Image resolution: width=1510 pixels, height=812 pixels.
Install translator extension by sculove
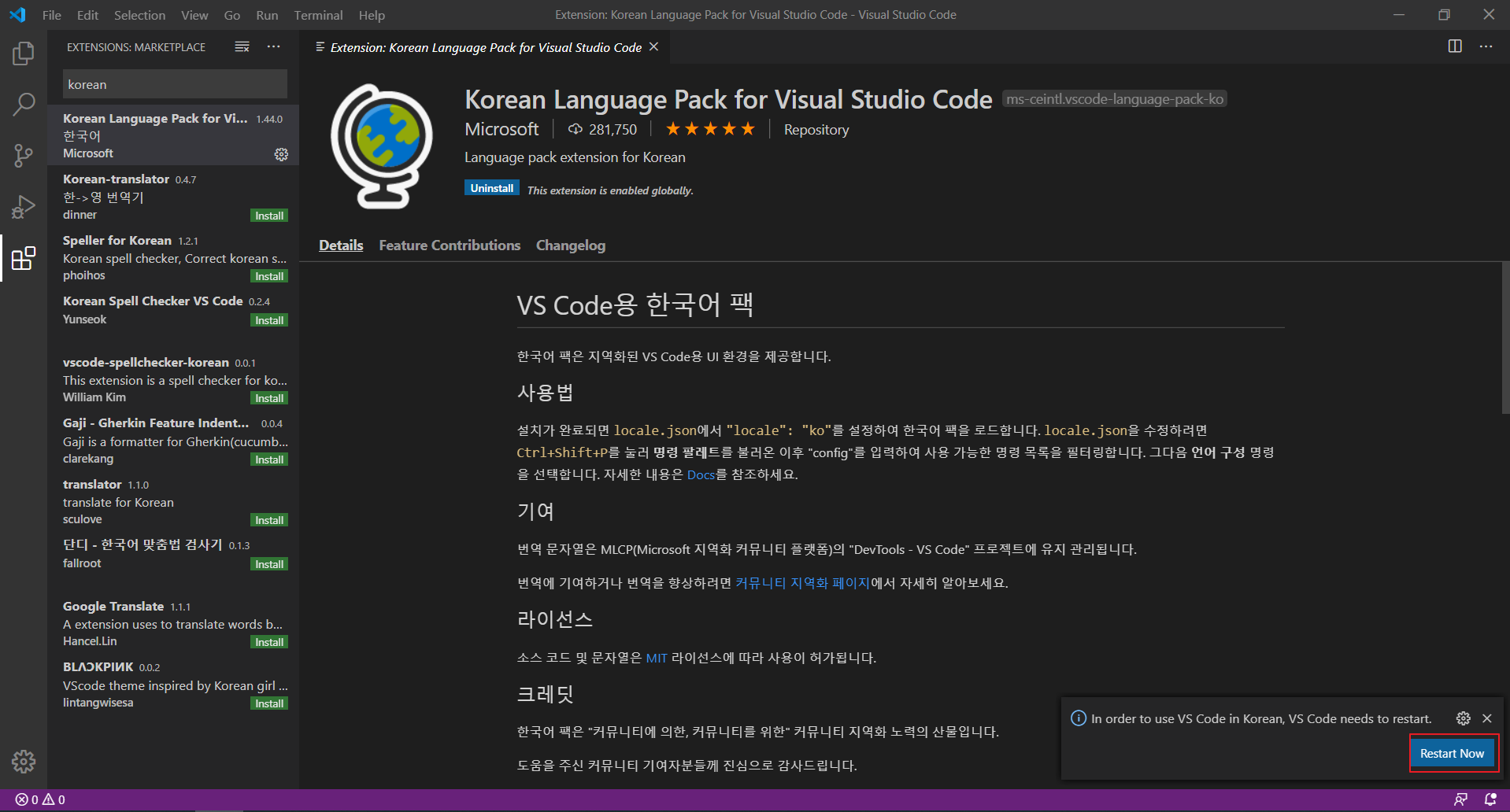(269, 520)
